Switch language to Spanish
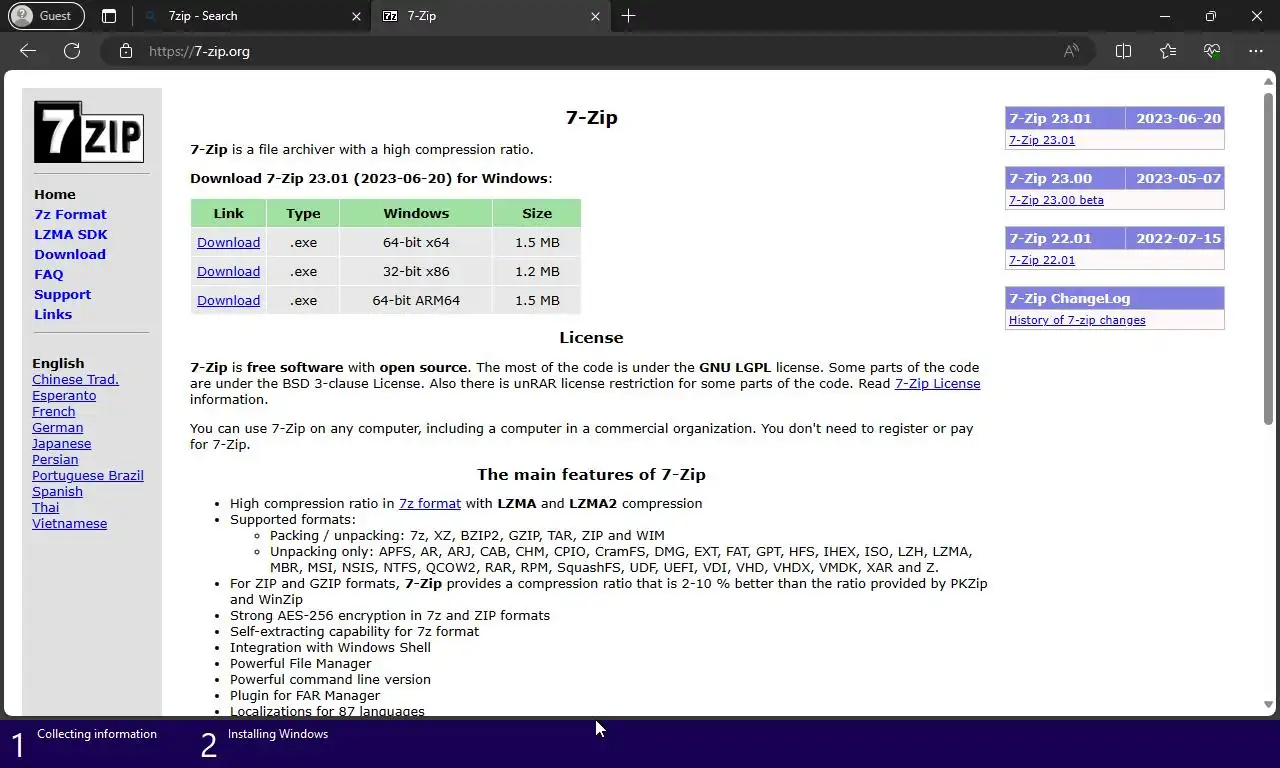This screenshot has width=1280, height=768. click(57, 492)
